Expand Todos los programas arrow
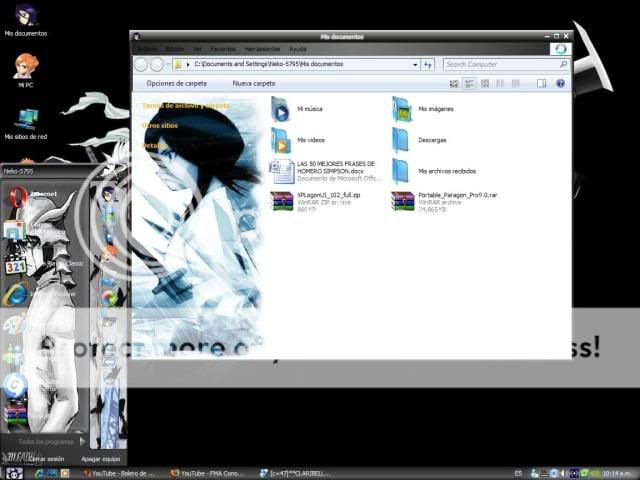The width and height of the screenshot is (640, 480). click(82, 441)
